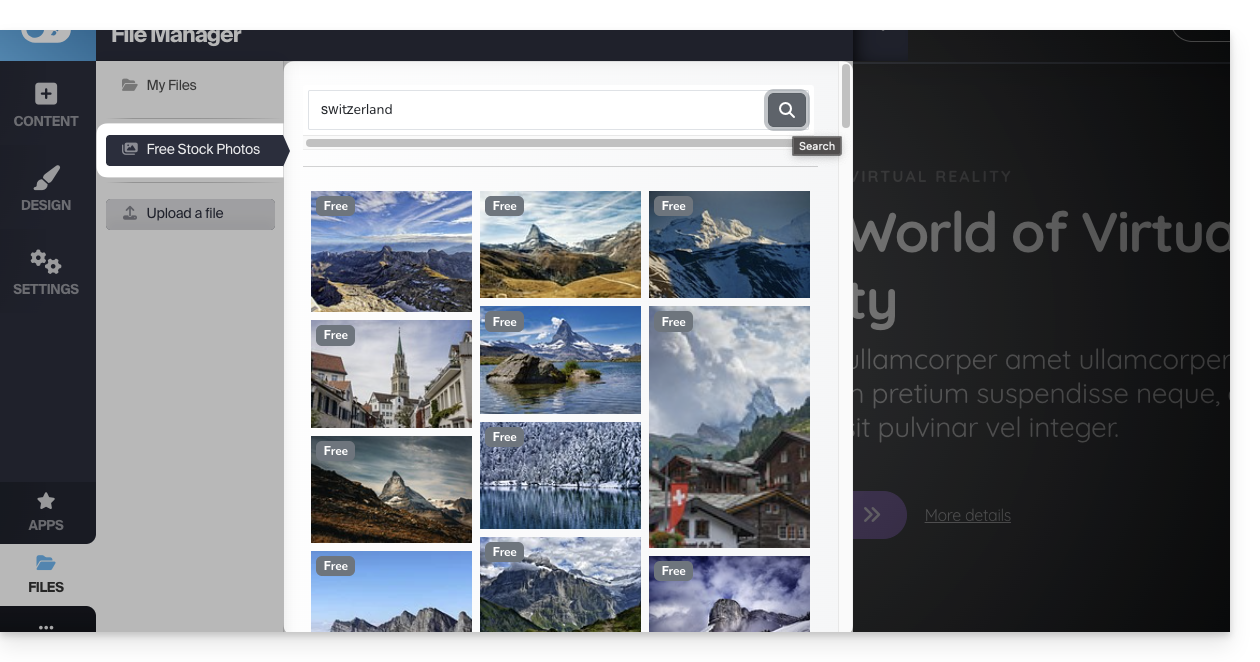Select the snowy forest lake reflection photo
This screenshot has width=1260, height=662.
pos(560,475)
